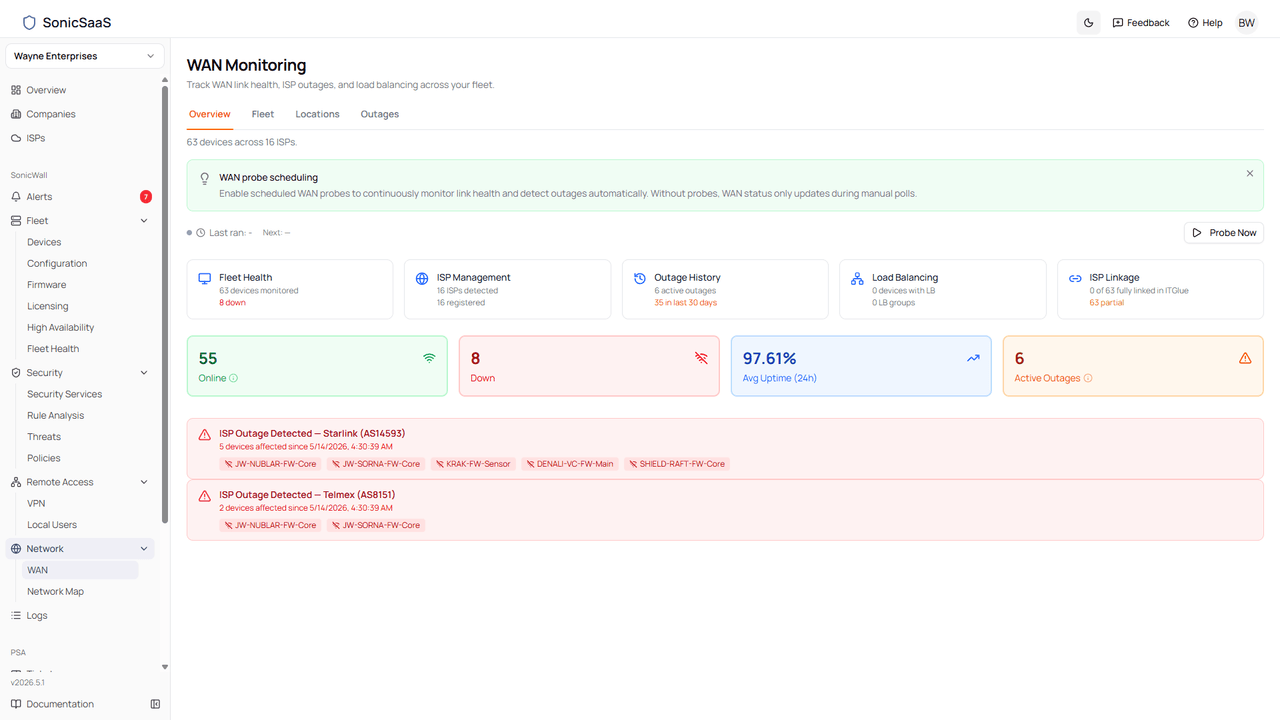Open Help in the top bar
The width and height of the screenshot is (1280, 720).
point(1205,22)
